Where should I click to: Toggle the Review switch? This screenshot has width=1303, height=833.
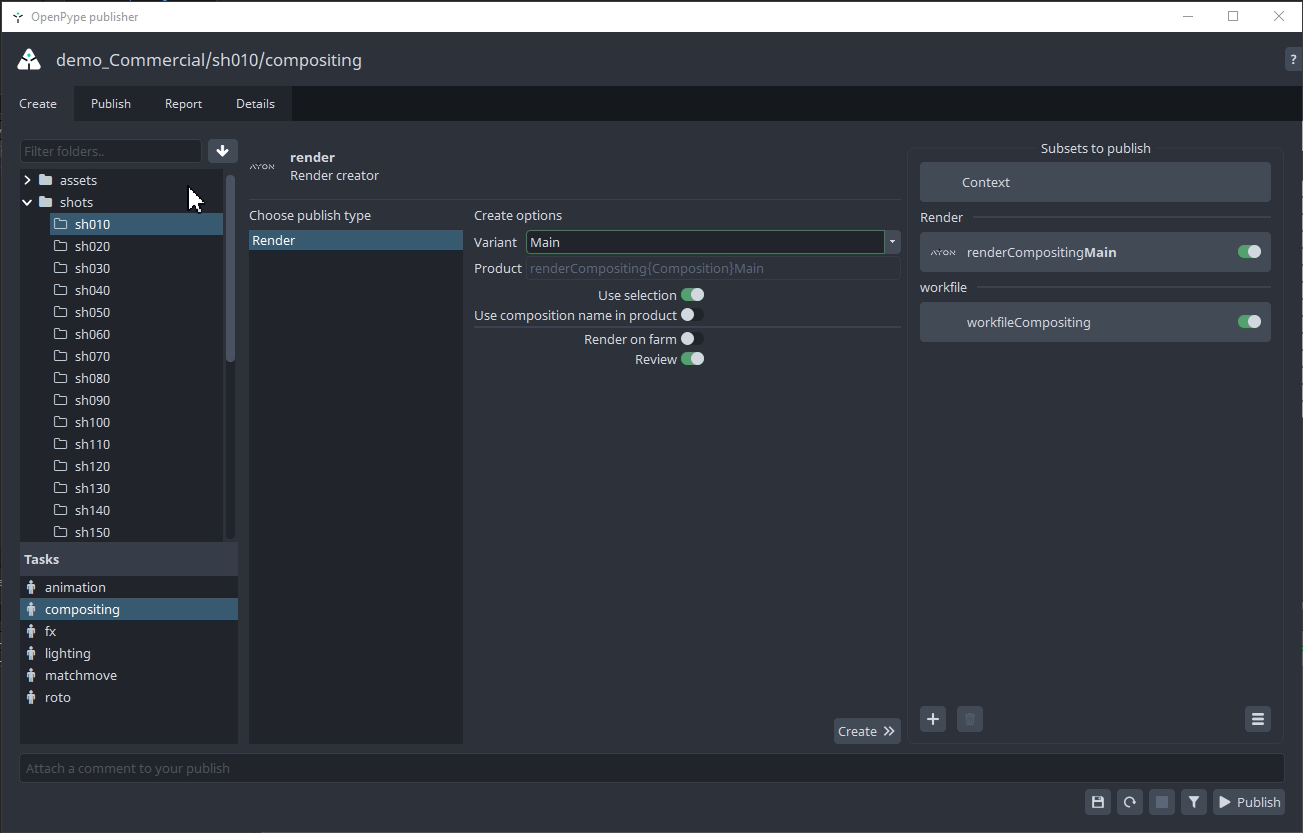coord(692,359)
